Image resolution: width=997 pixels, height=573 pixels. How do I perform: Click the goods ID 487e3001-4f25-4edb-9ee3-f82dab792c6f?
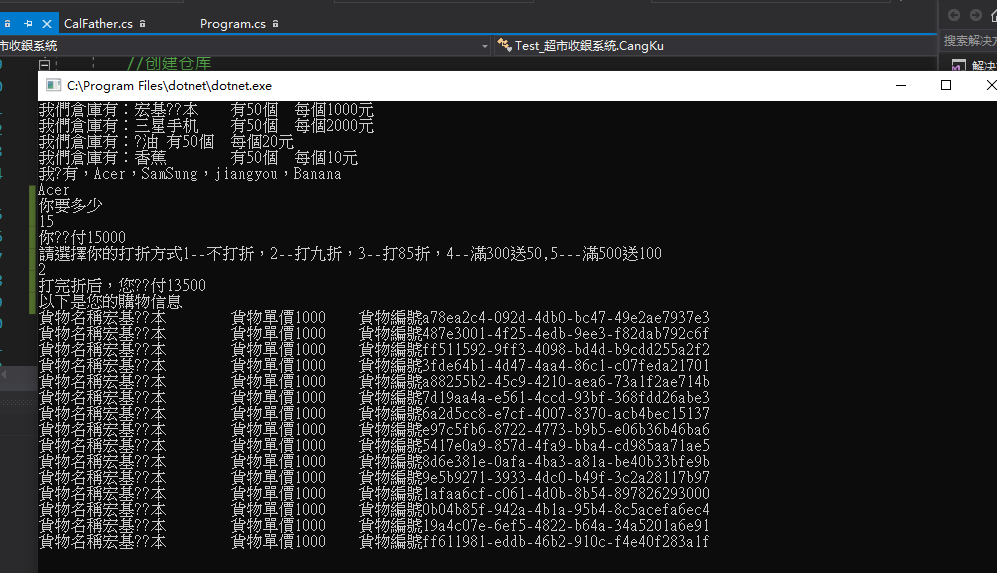565,333
